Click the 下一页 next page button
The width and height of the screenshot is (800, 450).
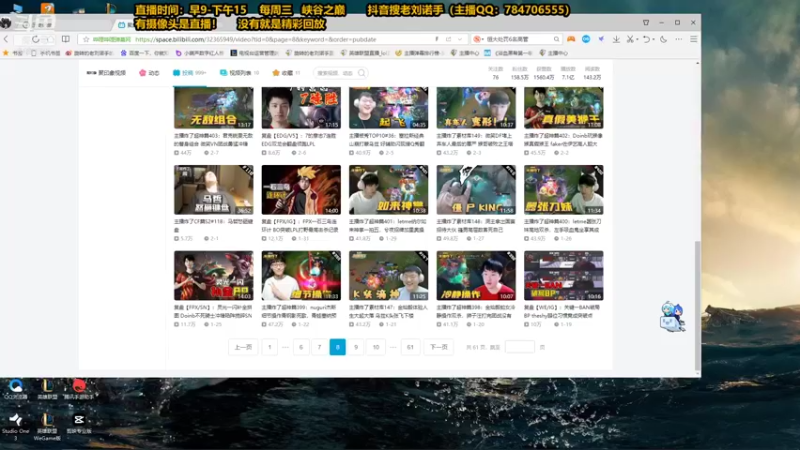438,347
